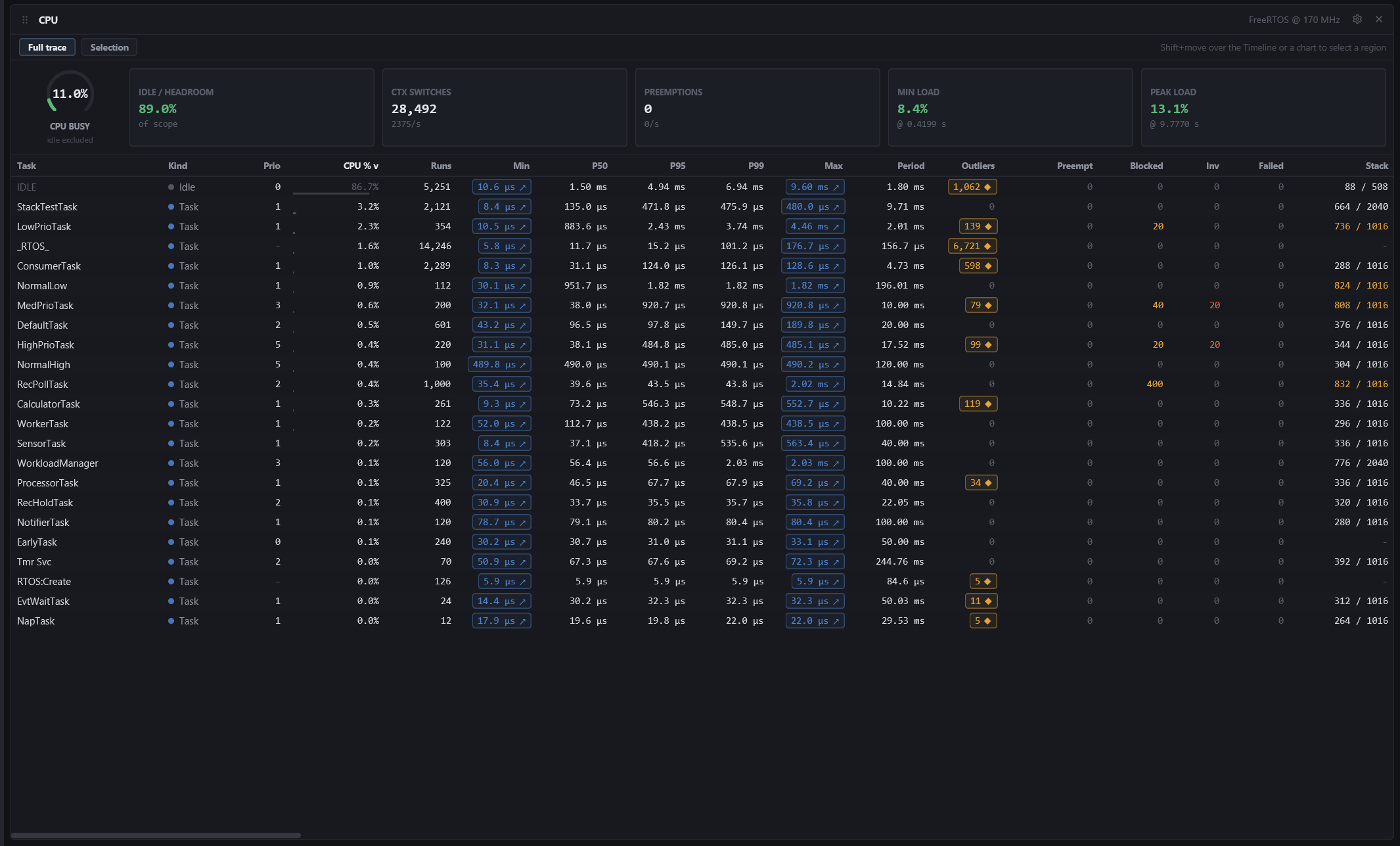The height and width of the screenshot is (846, 1400).
Task: Jump to RecPollTask max 2.02 ms
Action: point(815,384)
